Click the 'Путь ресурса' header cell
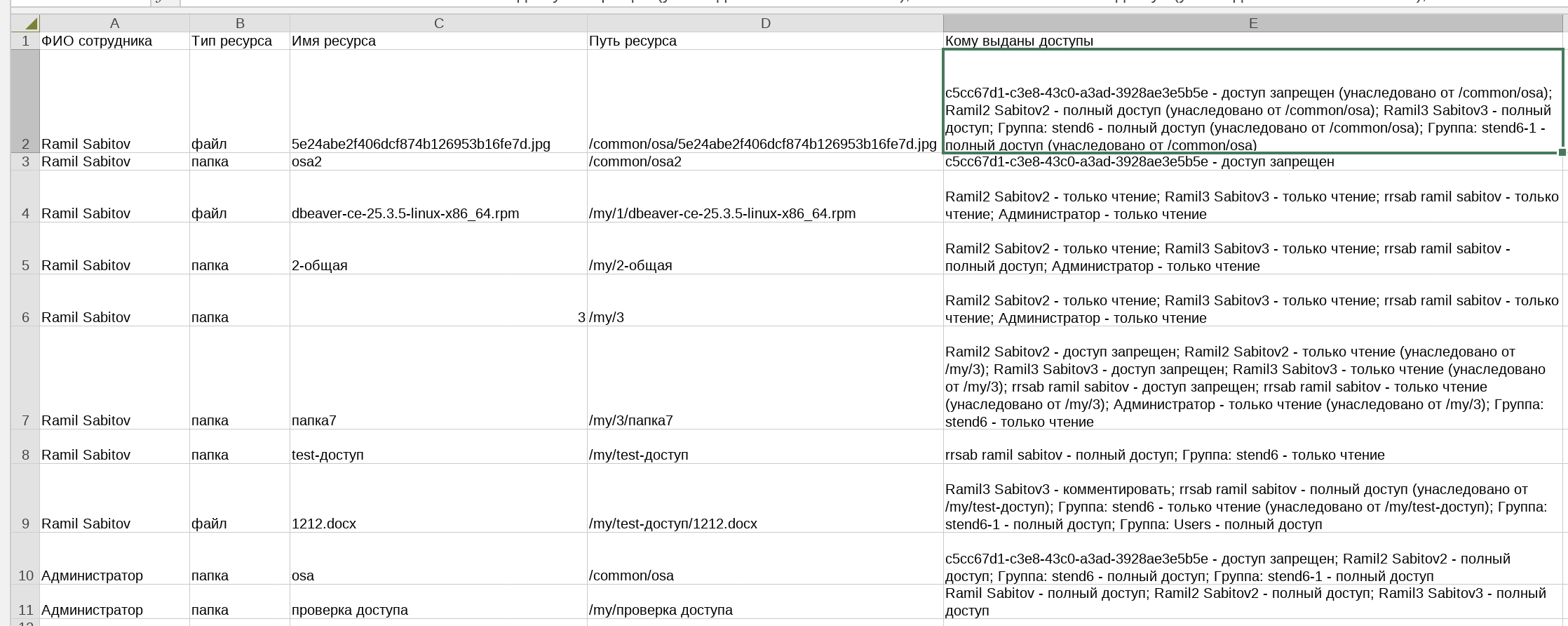Screen dimensions: 1568x626 (765, 41)
